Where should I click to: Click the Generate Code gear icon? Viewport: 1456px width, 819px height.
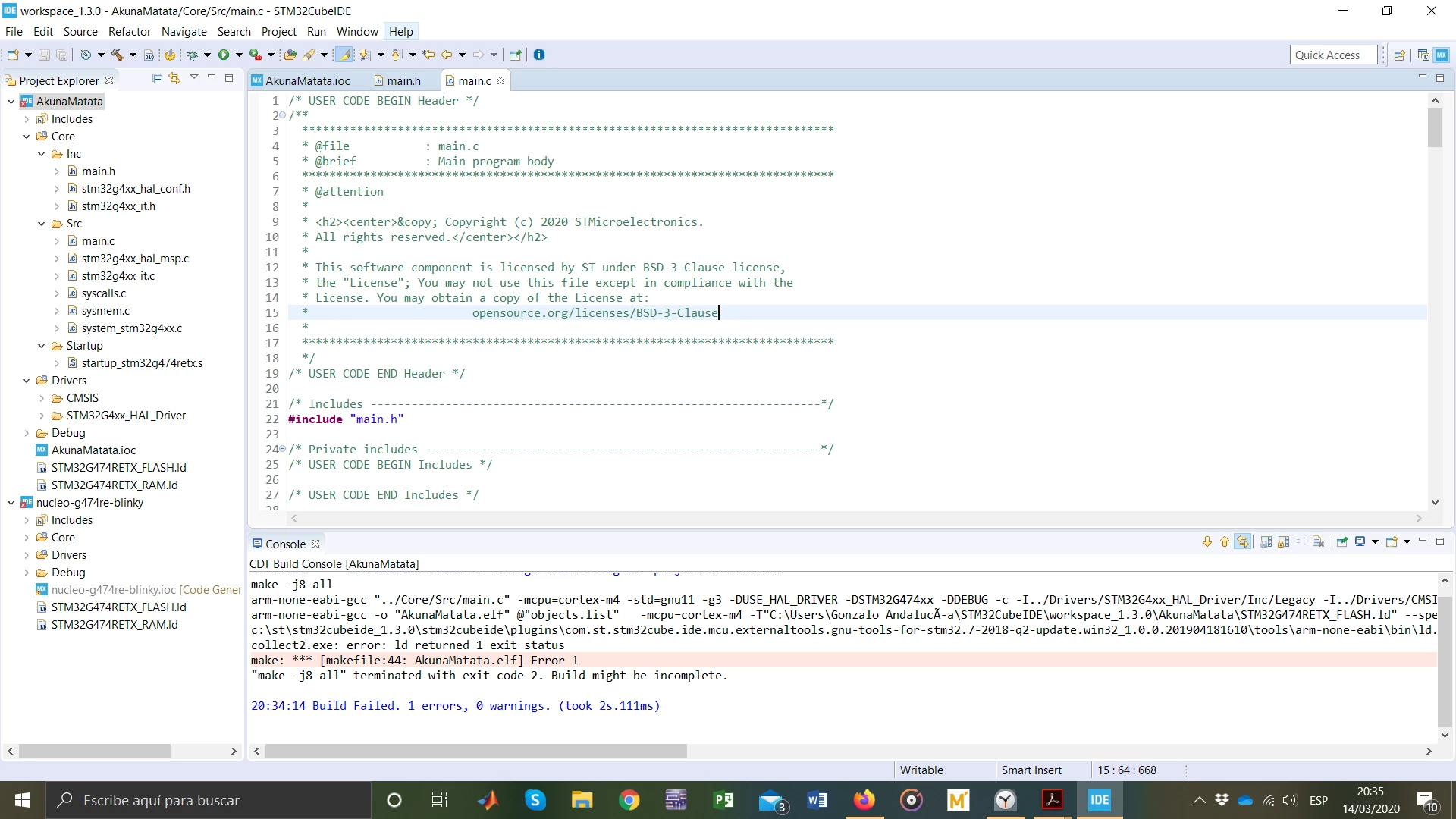pyautogui.click(x=170, y=55)
